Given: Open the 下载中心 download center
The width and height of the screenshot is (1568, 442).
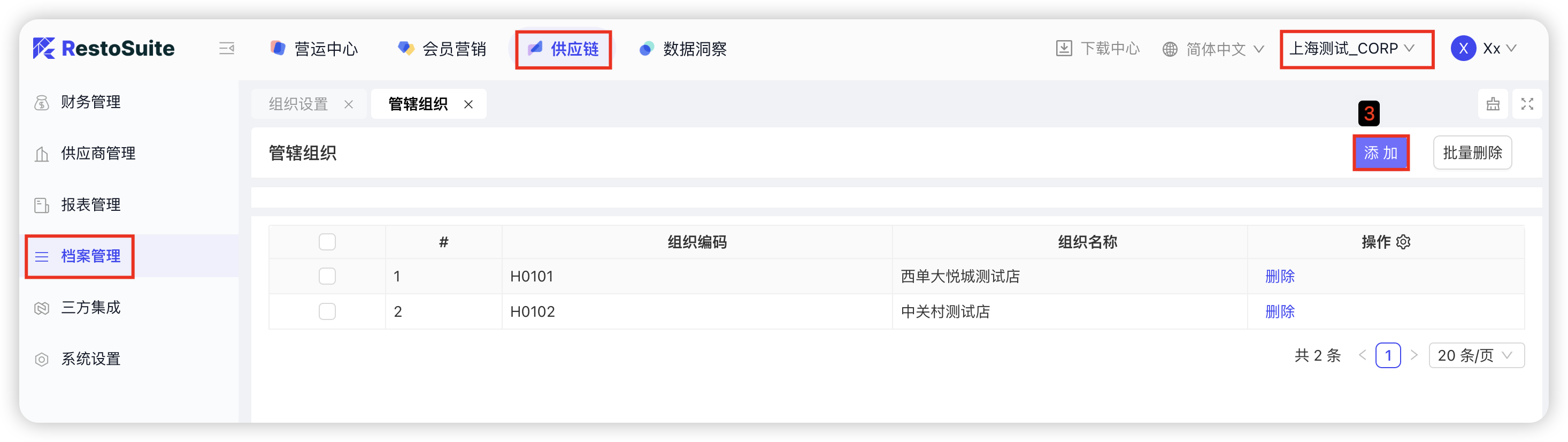Looking at the screenshot, I should click(x=1097, y=49).
